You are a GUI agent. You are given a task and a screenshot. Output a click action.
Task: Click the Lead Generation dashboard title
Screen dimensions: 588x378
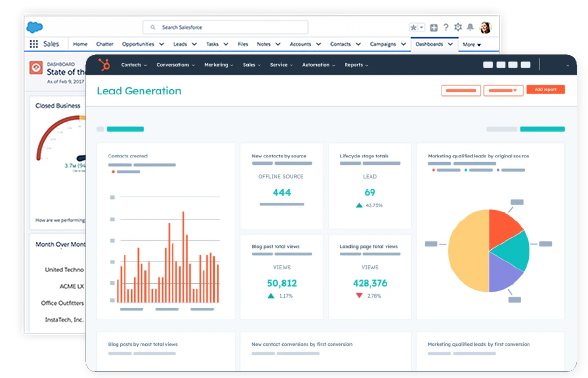pyautogui.click(x=139, y=91)
